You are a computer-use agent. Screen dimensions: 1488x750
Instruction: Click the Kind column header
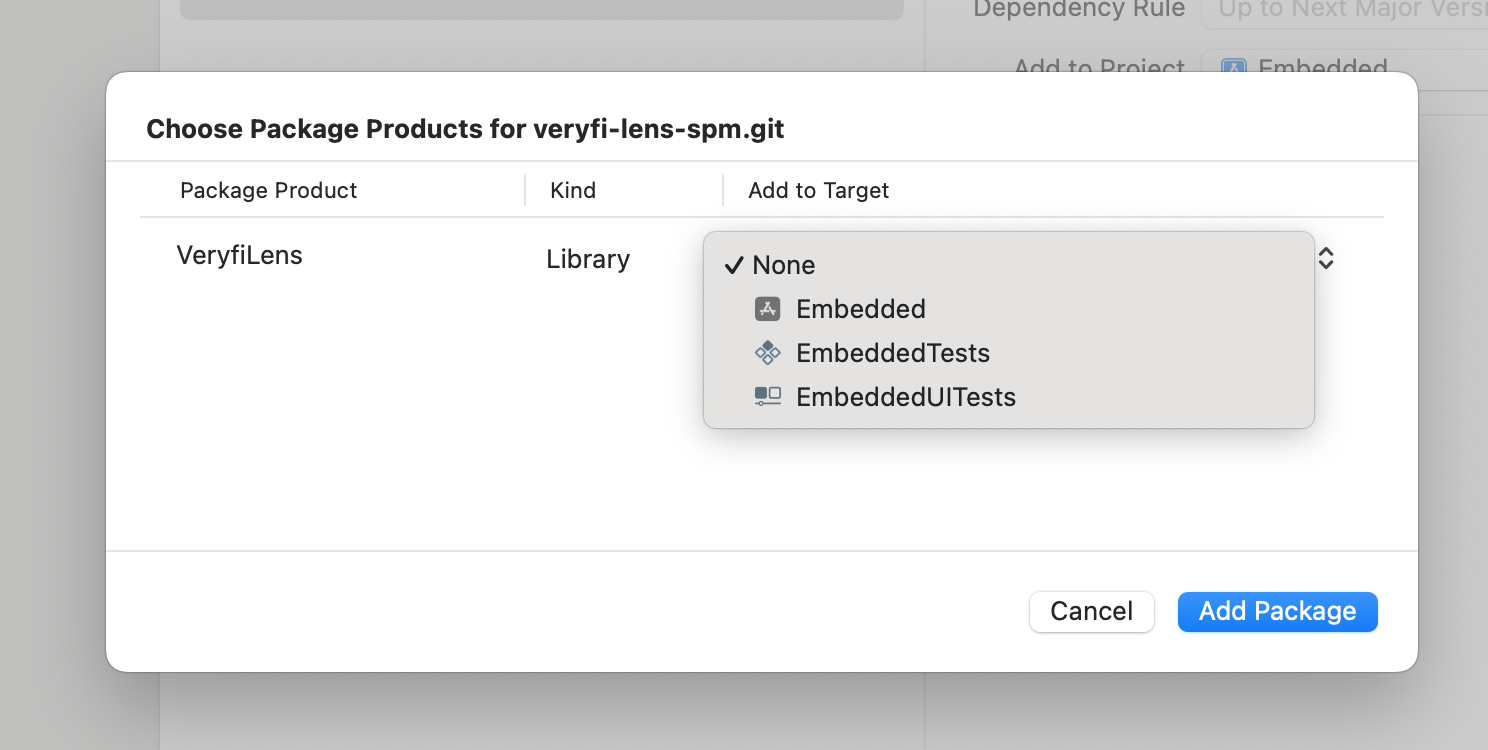(x=573, y=190)
